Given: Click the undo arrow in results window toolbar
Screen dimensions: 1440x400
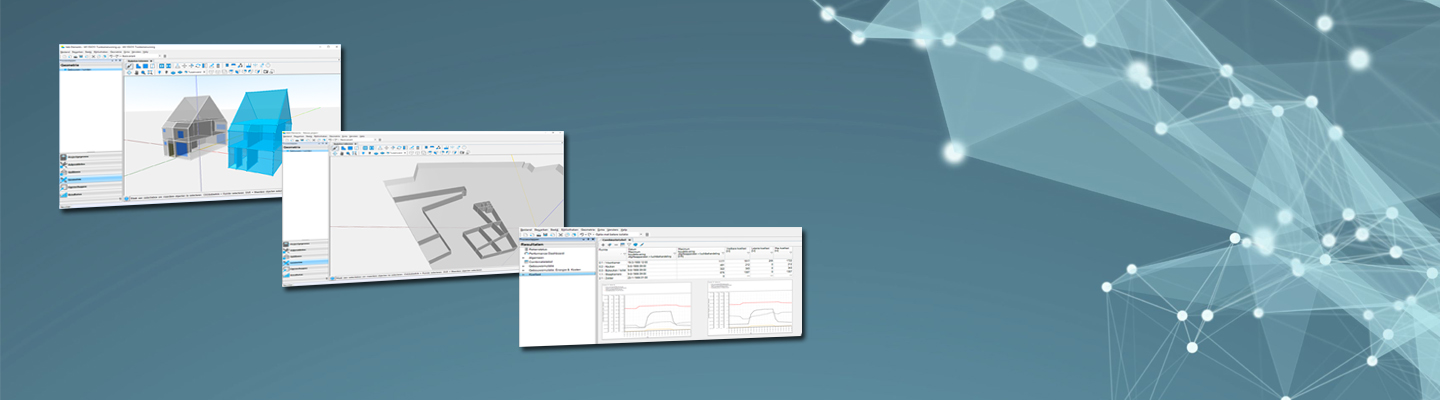Looking at the screenshot, I should click(582, 235).
